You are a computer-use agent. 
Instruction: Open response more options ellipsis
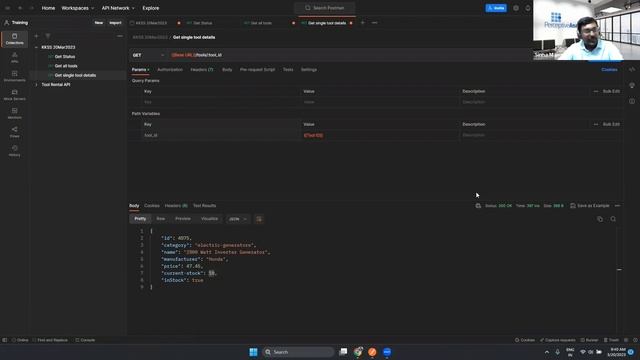tap(617, 206)
